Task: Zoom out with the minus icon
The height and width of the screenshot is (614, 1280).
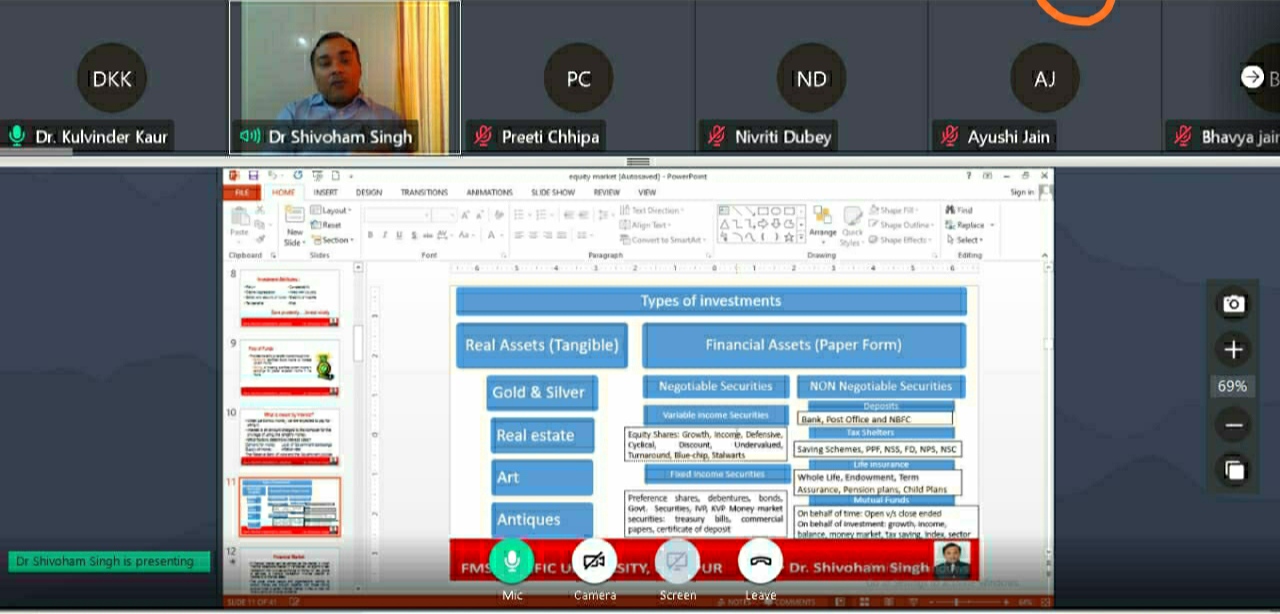Action: click(x=1233, y=425)
